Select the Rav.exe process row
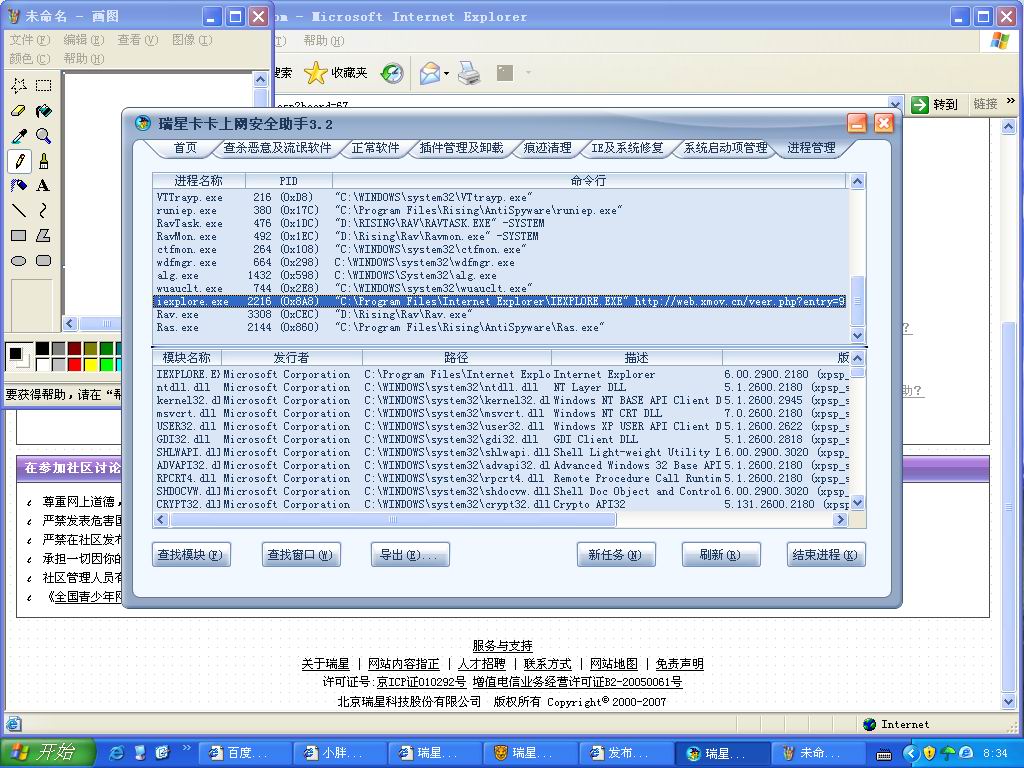This screenshot has width=1024, height=768. coord(500,315)
